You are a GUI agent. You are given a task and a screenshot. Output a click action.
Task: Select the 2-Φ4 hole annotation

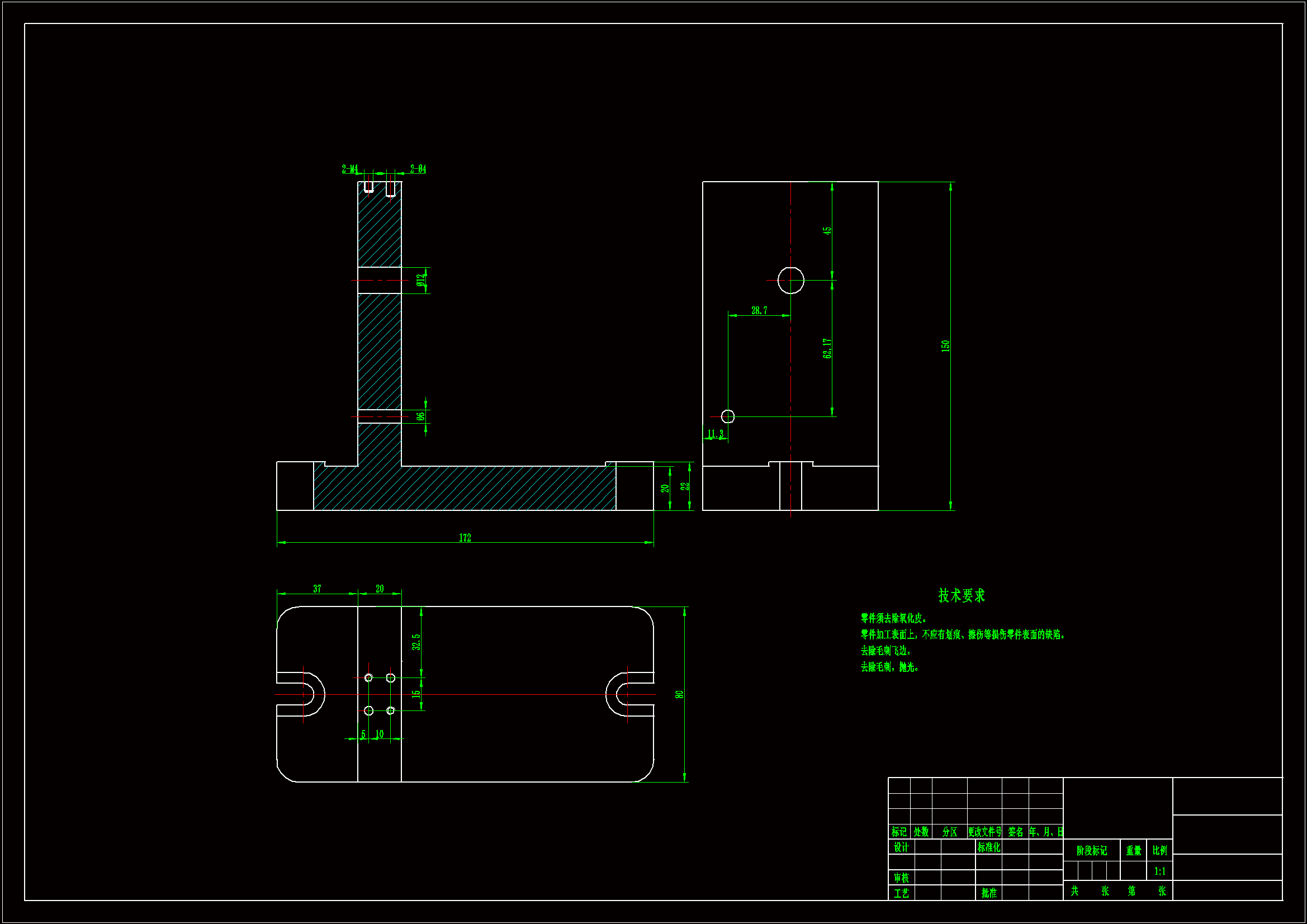click(418, 169)
